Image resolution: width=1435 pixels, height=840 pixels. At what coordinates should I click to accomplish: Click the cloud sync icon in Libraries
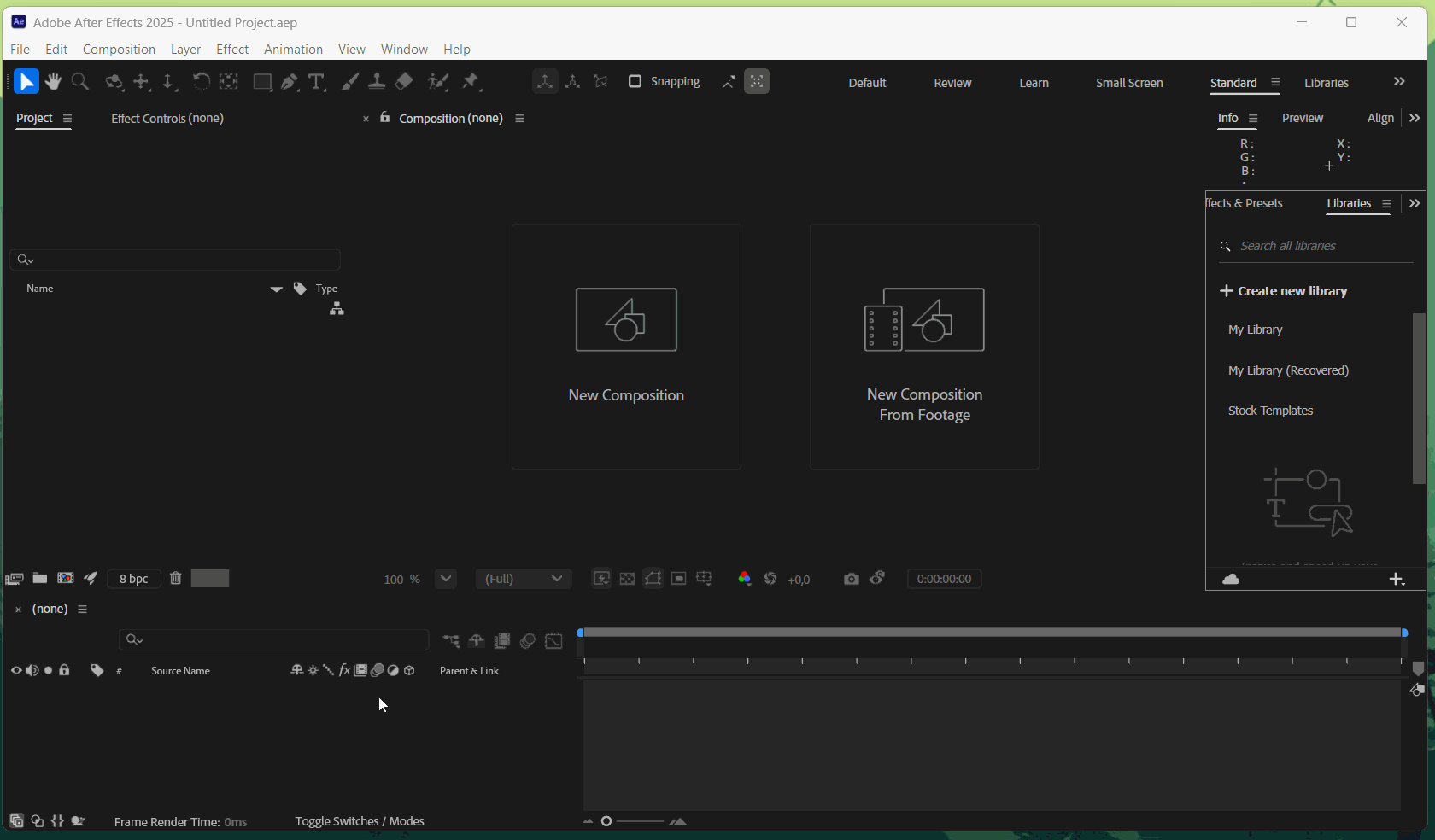click(1231, 580)
